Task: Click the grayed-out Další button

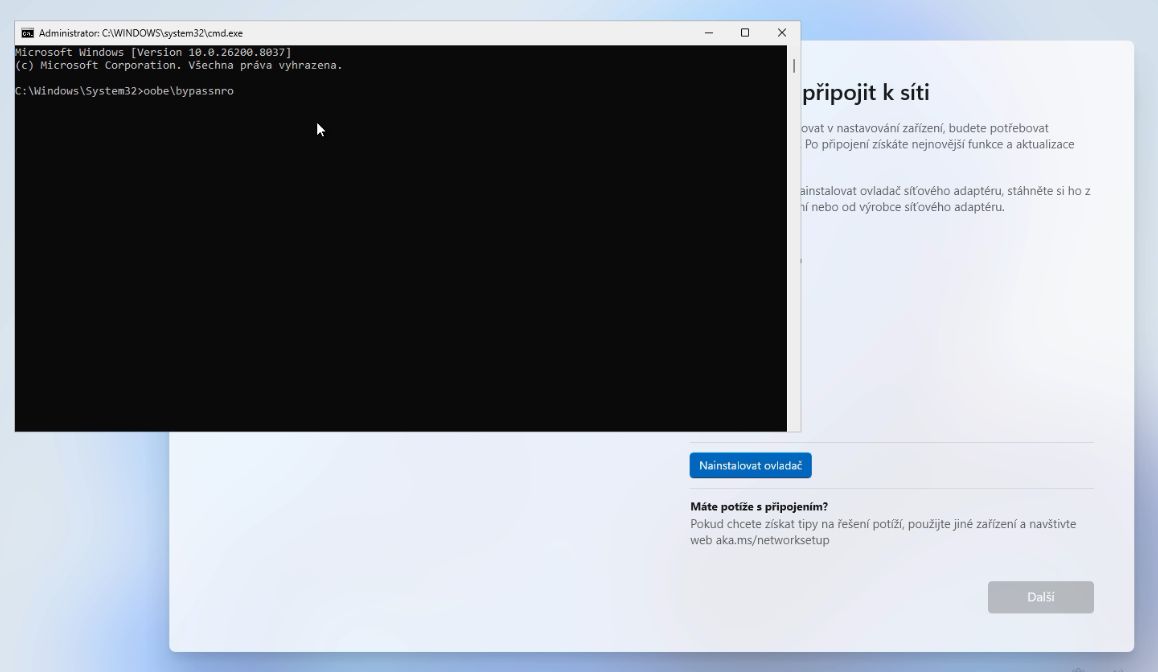Action: (x=1040, y=597)
